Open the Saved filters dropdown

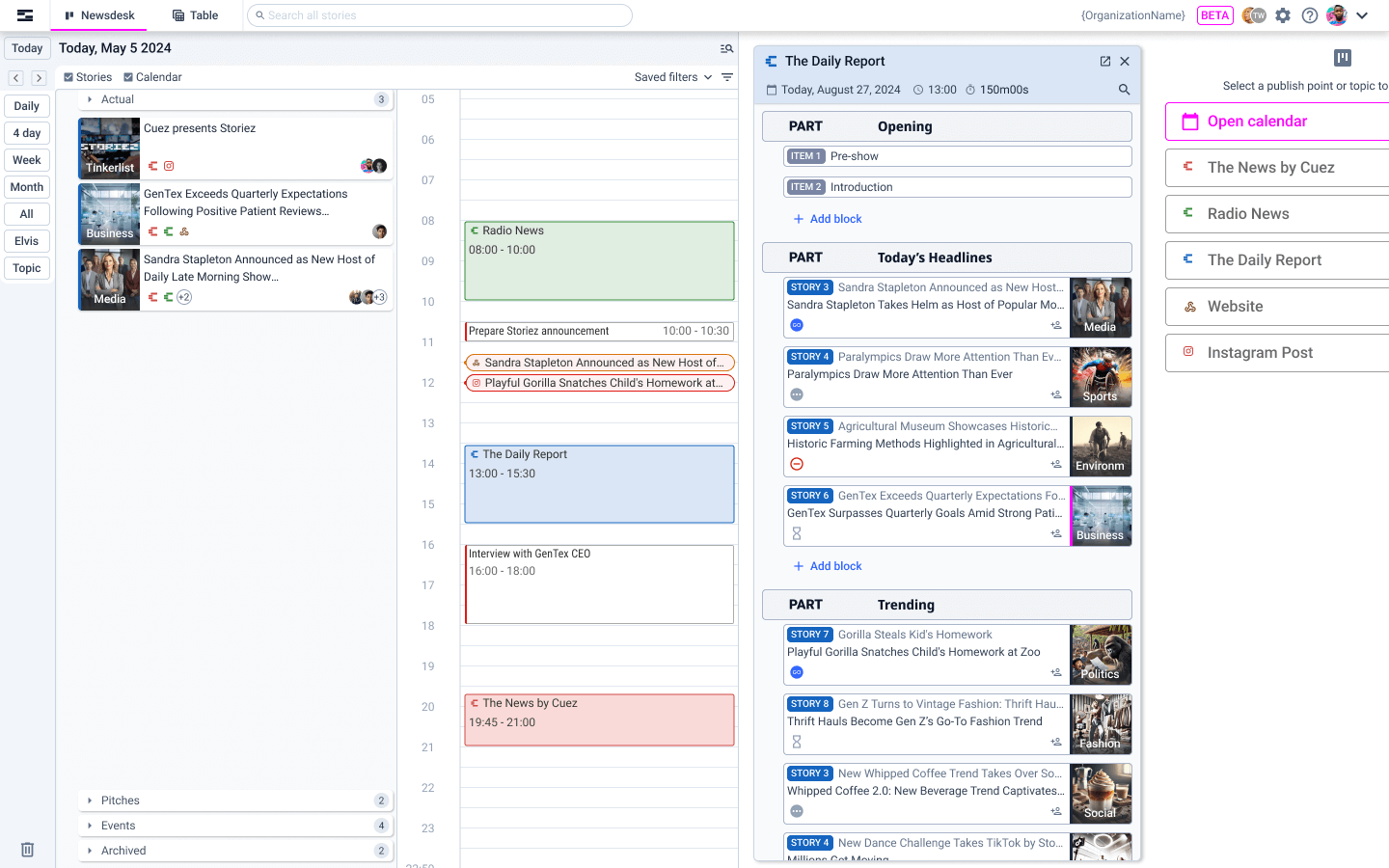[673, 77]
